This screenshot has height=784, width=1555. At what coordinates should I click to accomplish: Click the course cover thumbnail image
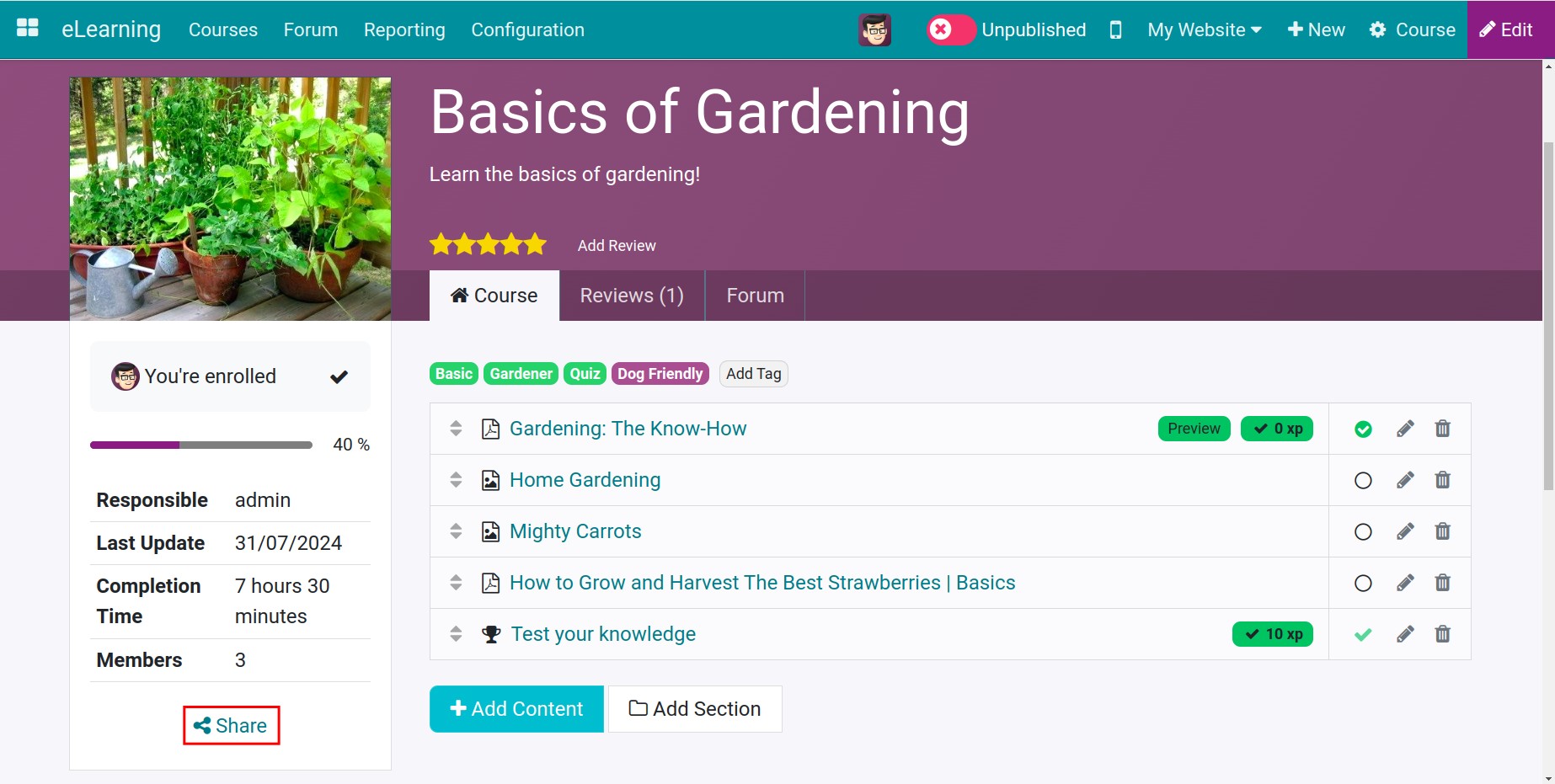point(230,199)
